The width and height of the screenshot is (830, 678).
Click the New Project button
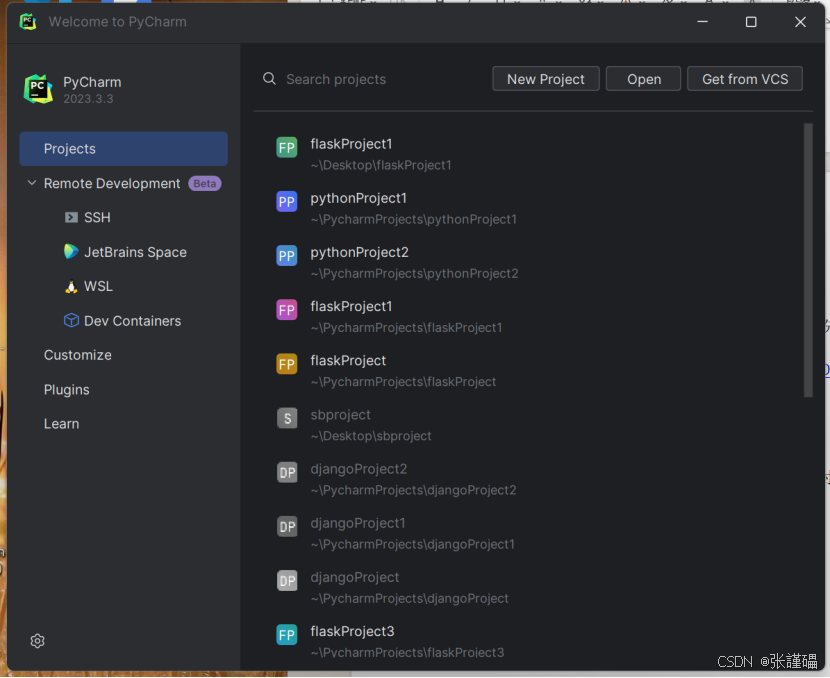pos(546,79)
